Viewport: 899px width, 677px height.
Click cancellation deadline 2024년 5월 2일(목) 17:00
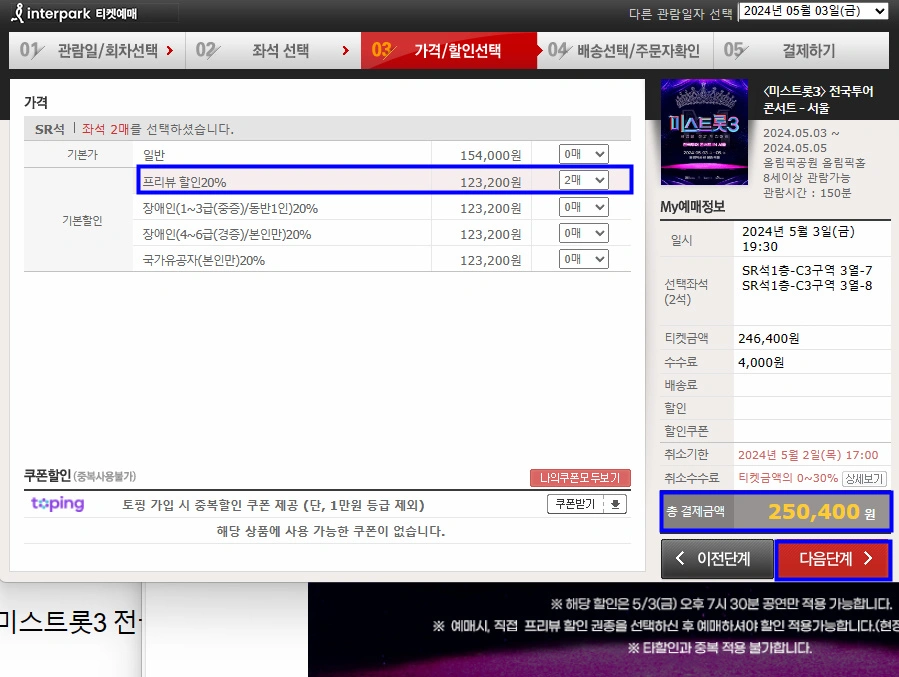click(x=808, y=455)
